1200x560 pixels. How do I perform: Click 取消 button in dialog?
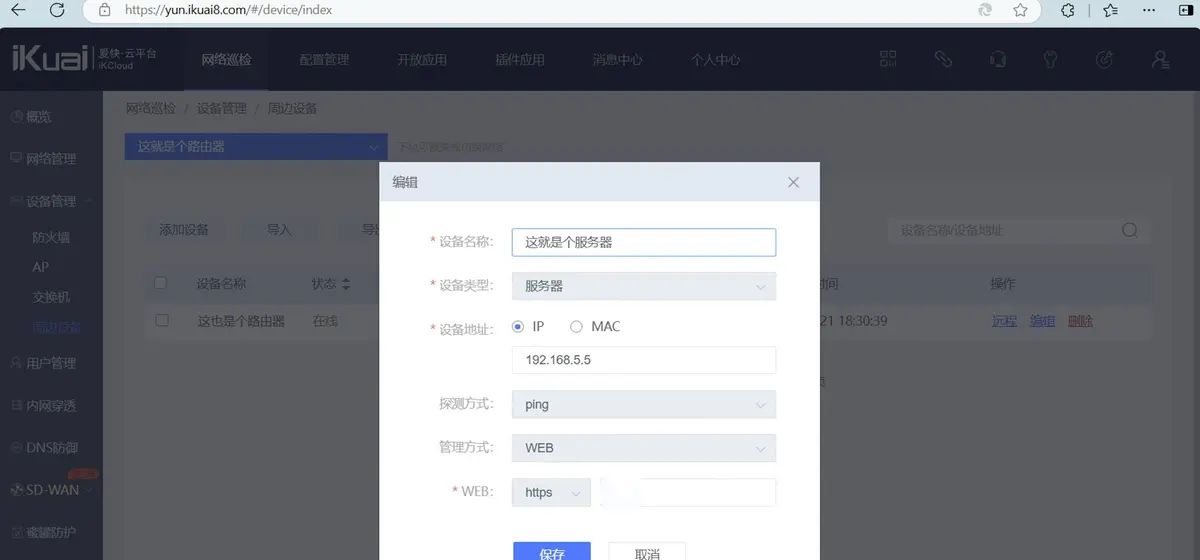click(x=647, y=553)
